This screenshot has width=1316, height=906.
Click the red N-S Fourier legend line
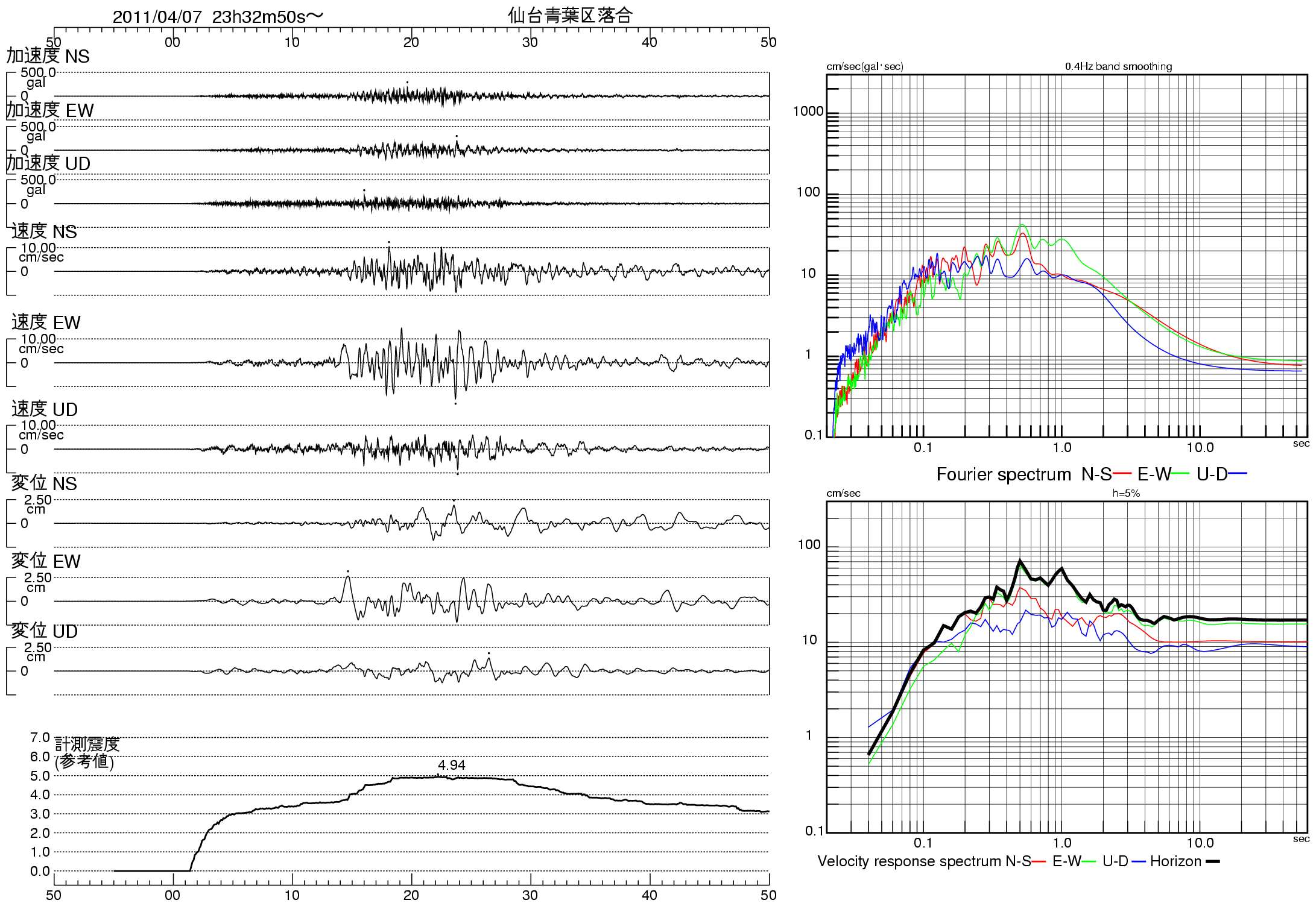tap(1122, 474)
